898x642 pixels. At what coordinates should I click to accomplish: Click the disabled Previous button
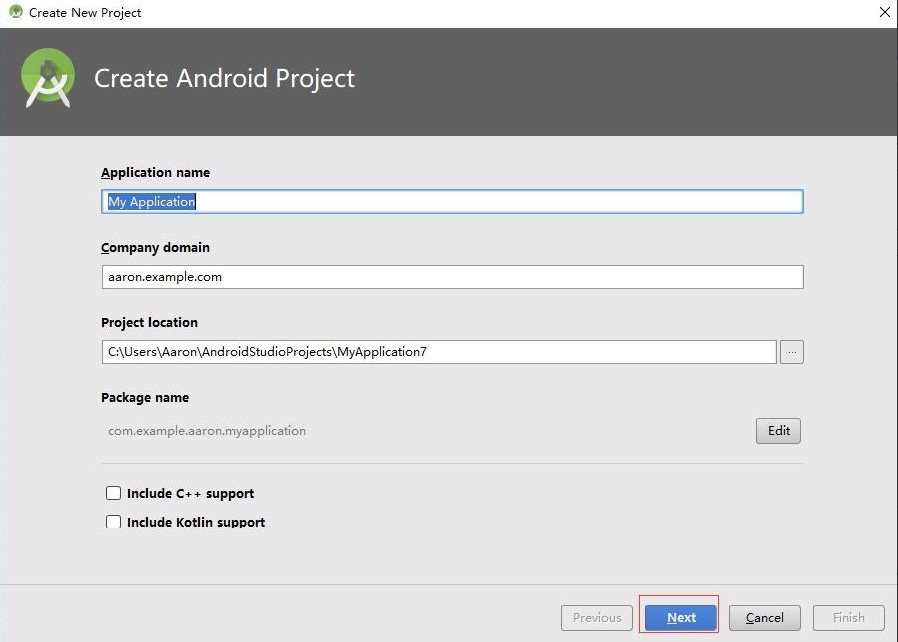pos(597,617)
